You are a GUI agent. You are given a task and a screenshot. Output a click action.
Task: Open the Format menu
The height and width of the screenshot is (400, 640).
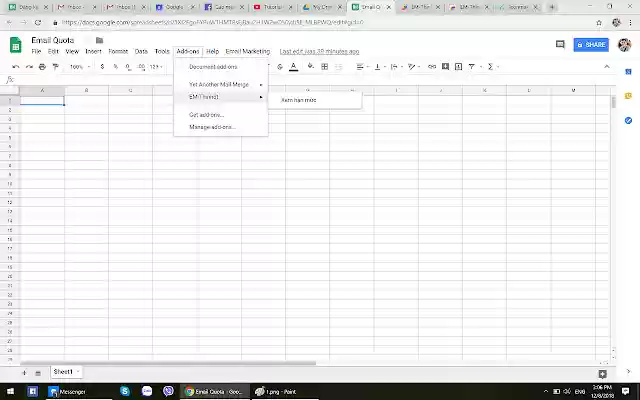point(118,51)
